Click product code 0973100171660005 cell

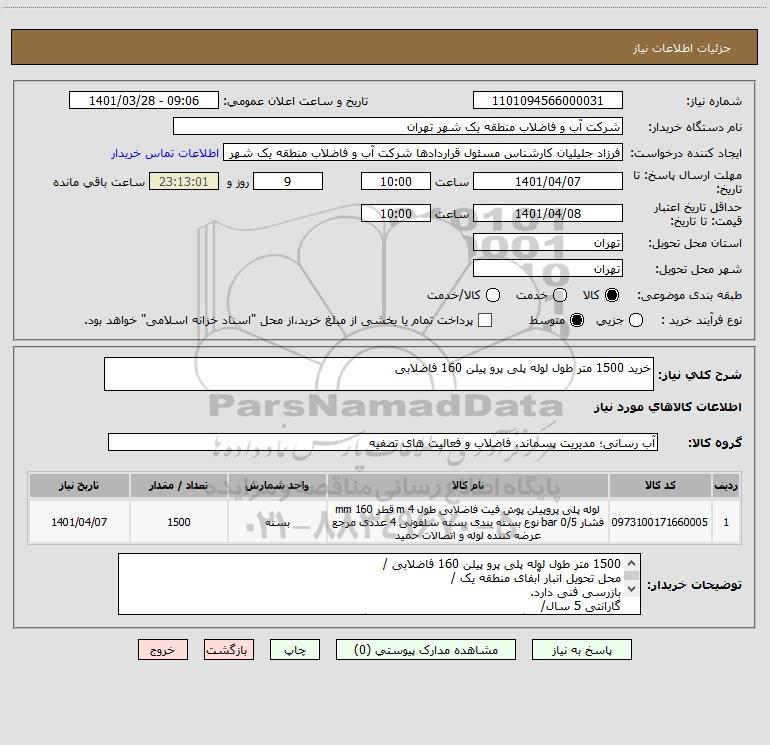click(660, 522)
